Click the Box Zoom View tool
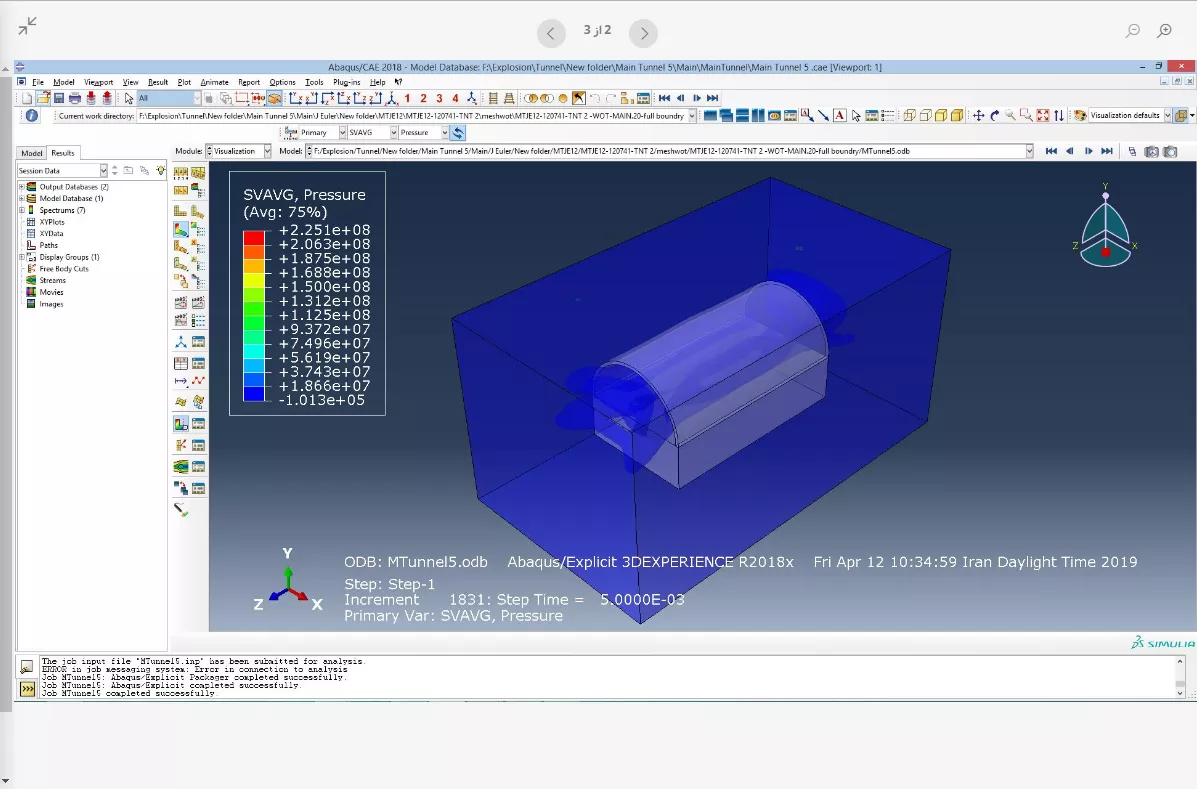 (x=1027, y=115)
